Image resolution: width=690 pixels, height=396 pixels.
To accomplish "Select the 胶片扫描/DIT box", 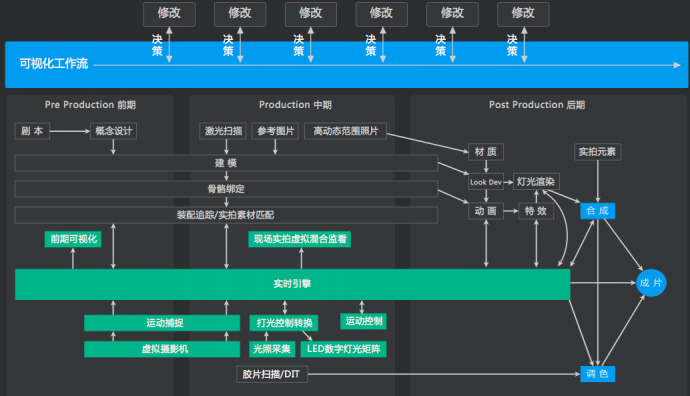I will click(272, 374).
